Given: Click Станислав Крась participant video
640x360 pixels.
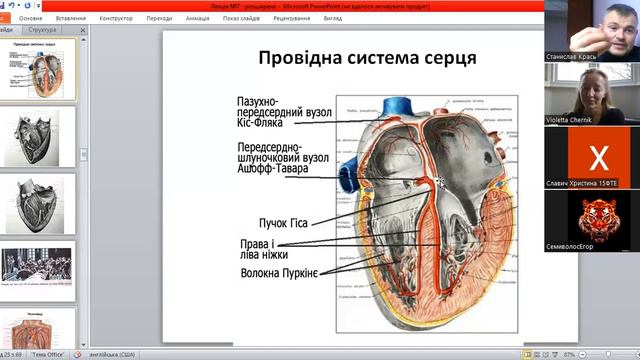Looking at the screenshot, I should click(592, 31).
